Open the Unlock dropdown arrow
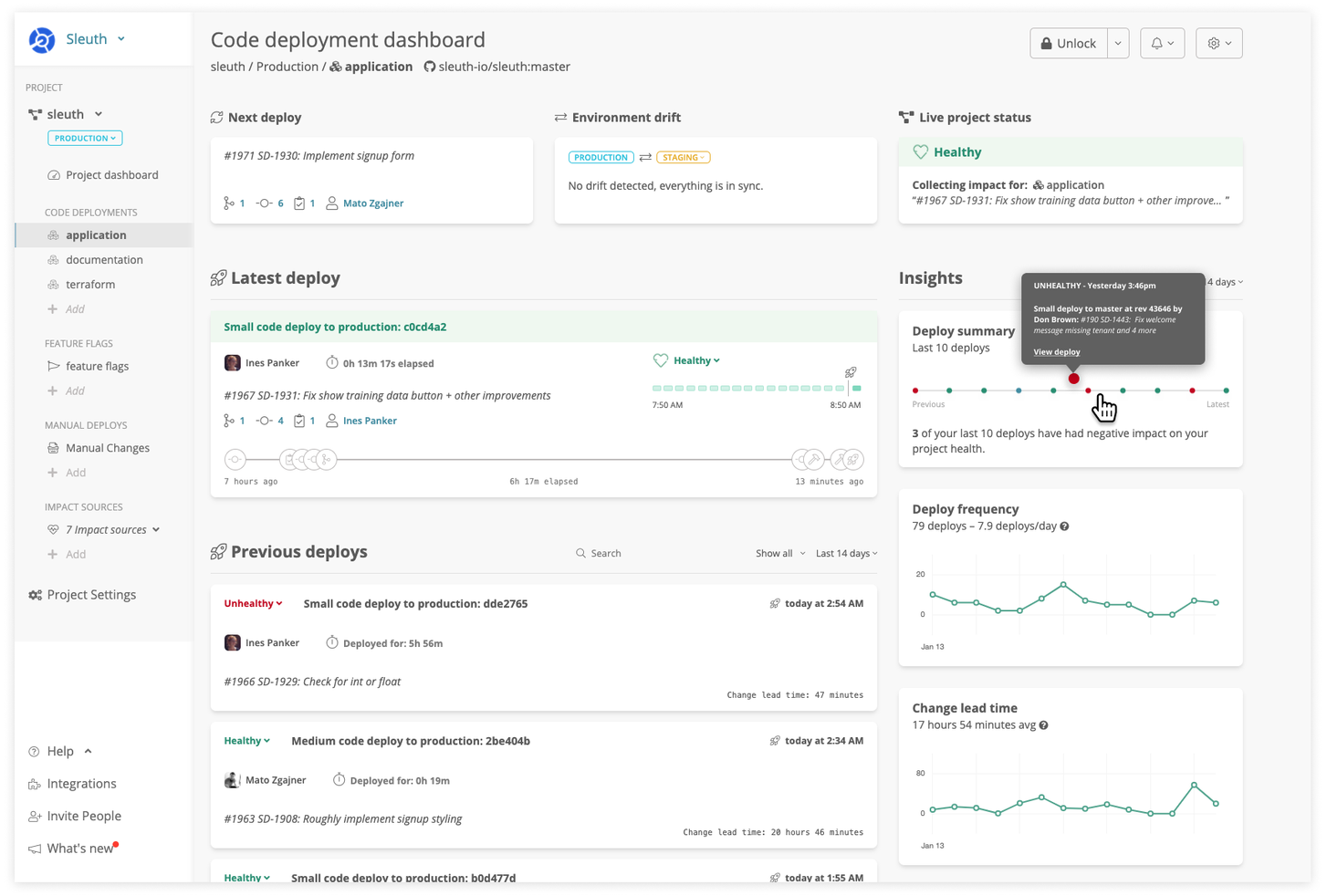This screenshot has height=896, width=1327. (1118, 43)
